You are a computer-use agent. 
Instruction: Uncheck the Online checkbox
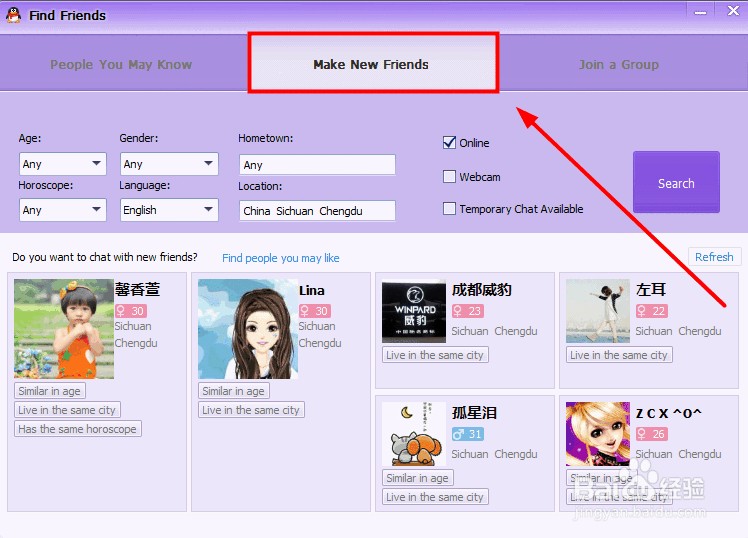[x=449, y=143]
